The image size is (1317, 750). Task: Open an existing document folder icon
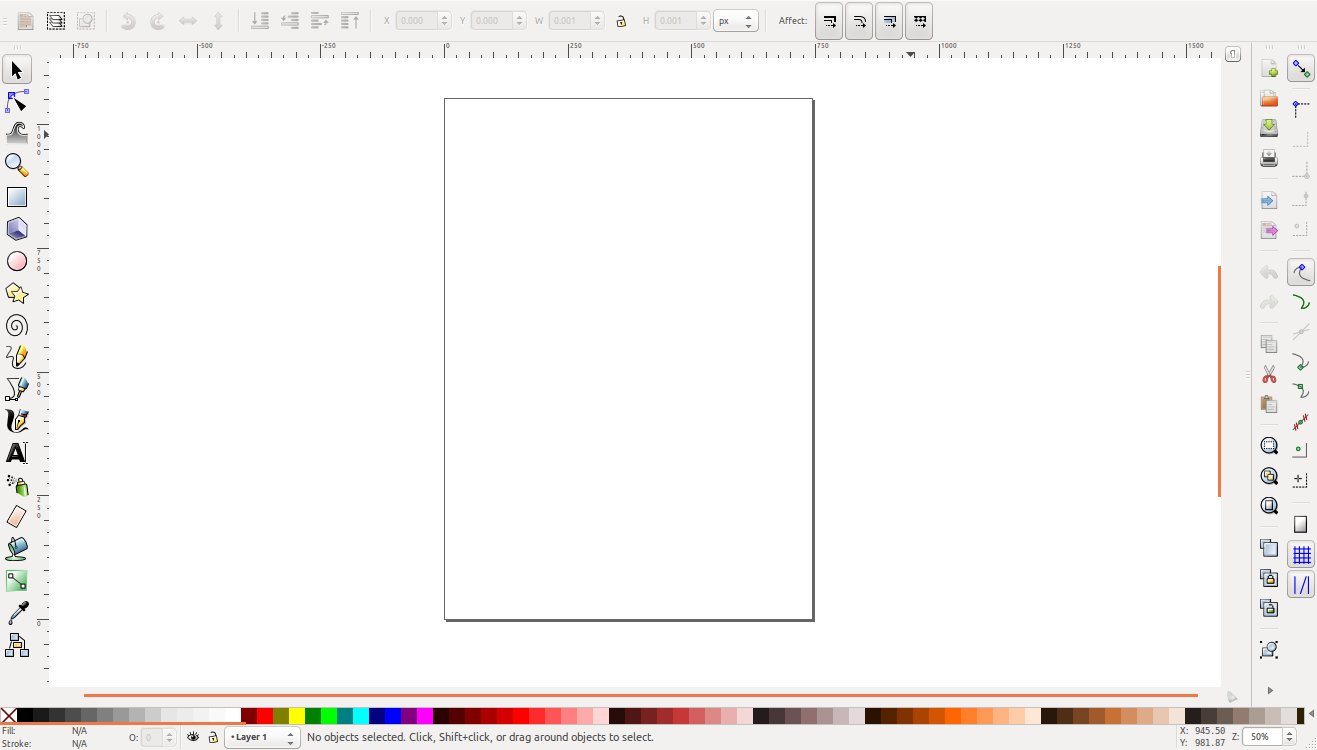click(x=1269, y=99)
